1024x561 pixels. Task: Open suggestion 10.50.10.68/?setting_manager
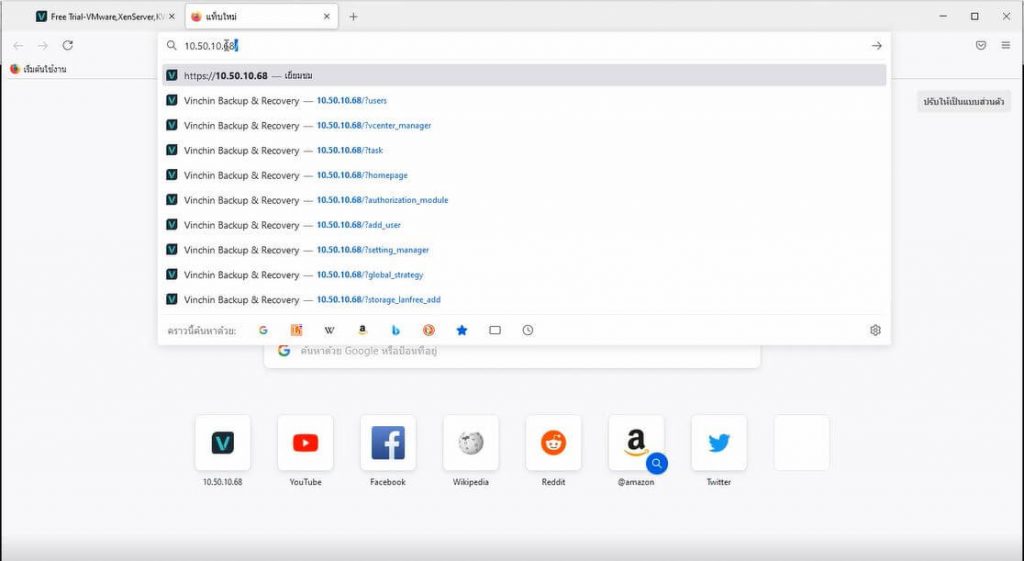tap(524, 249)
